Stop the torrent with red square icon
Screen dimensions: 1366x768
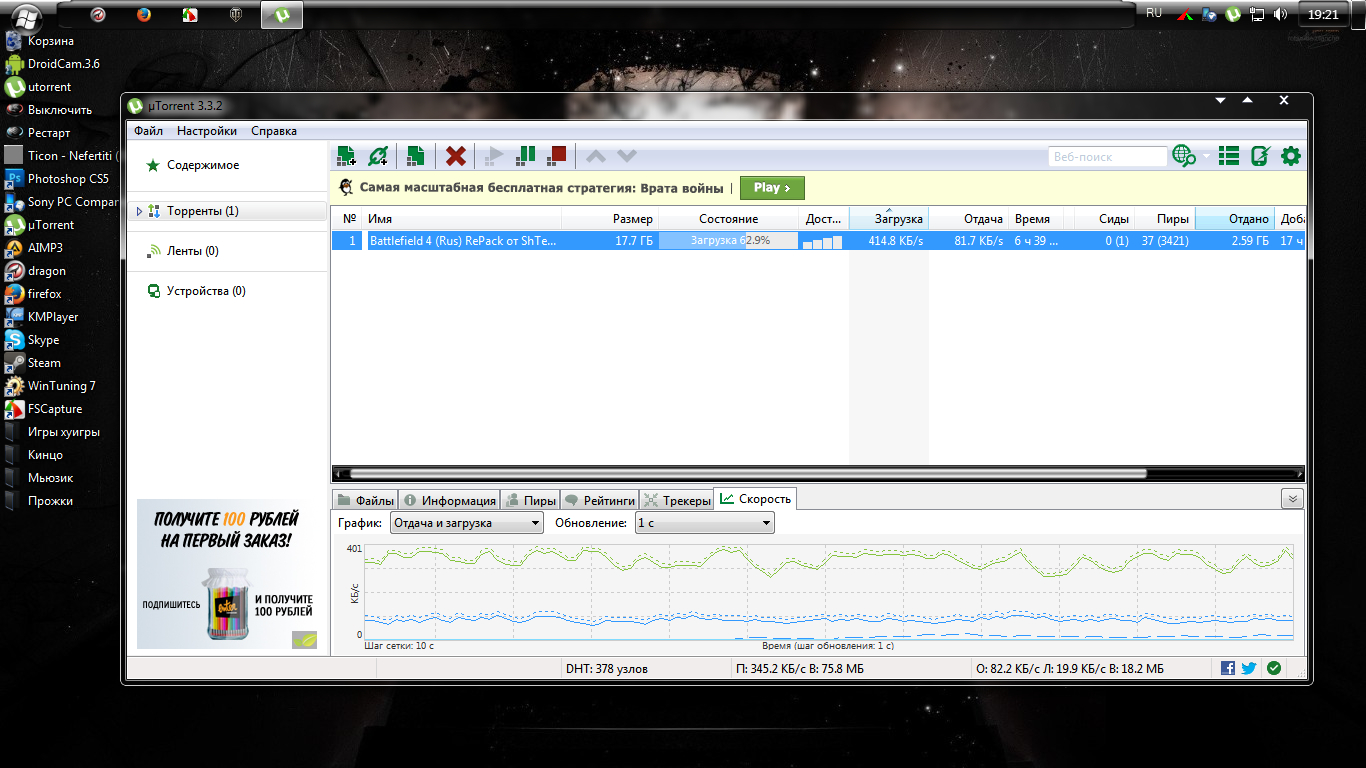[x=557, y=156]
